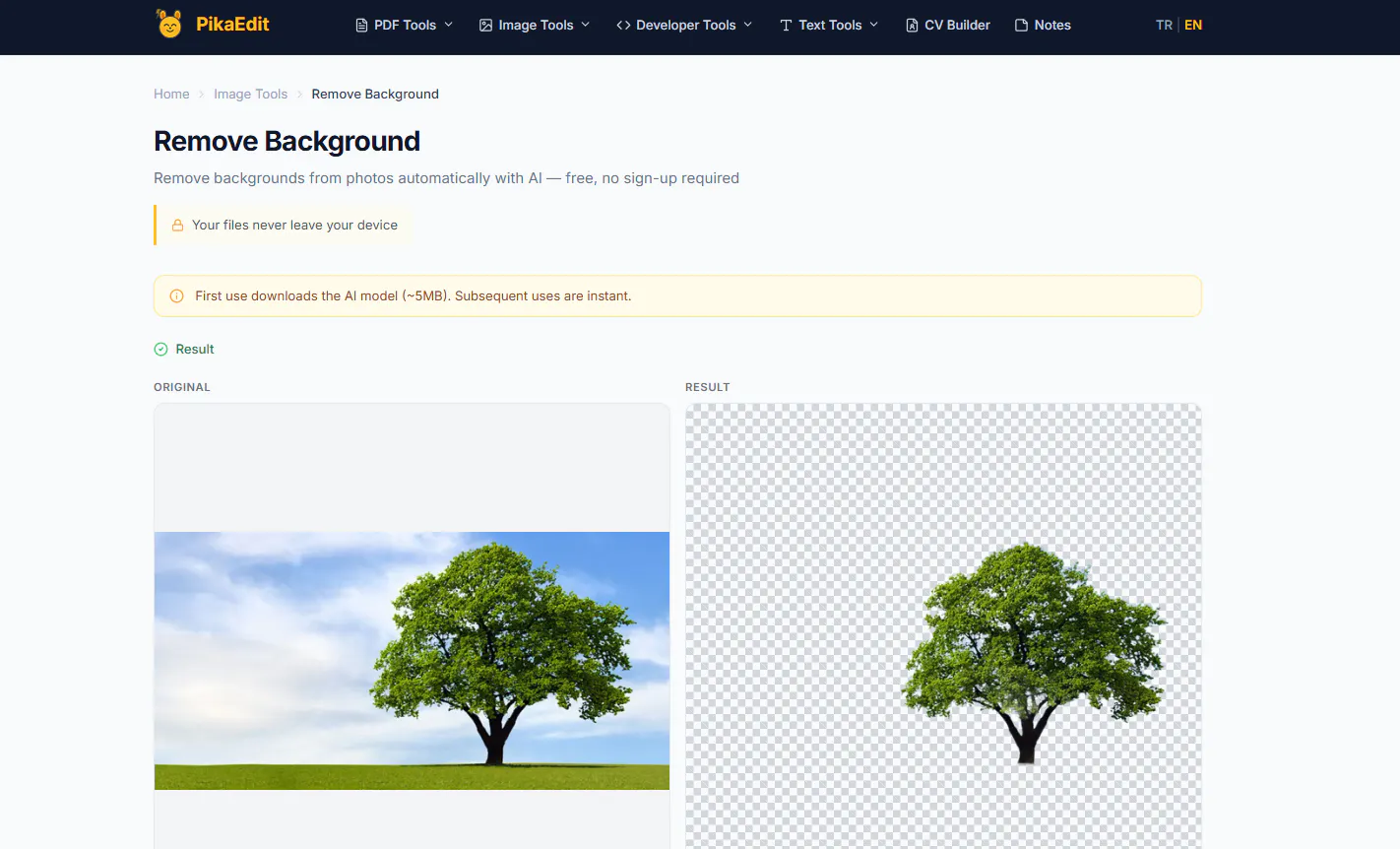The image size is (1400, 849).
Task: Go to Home breadcrumb
Action: [x=171, y=95]
